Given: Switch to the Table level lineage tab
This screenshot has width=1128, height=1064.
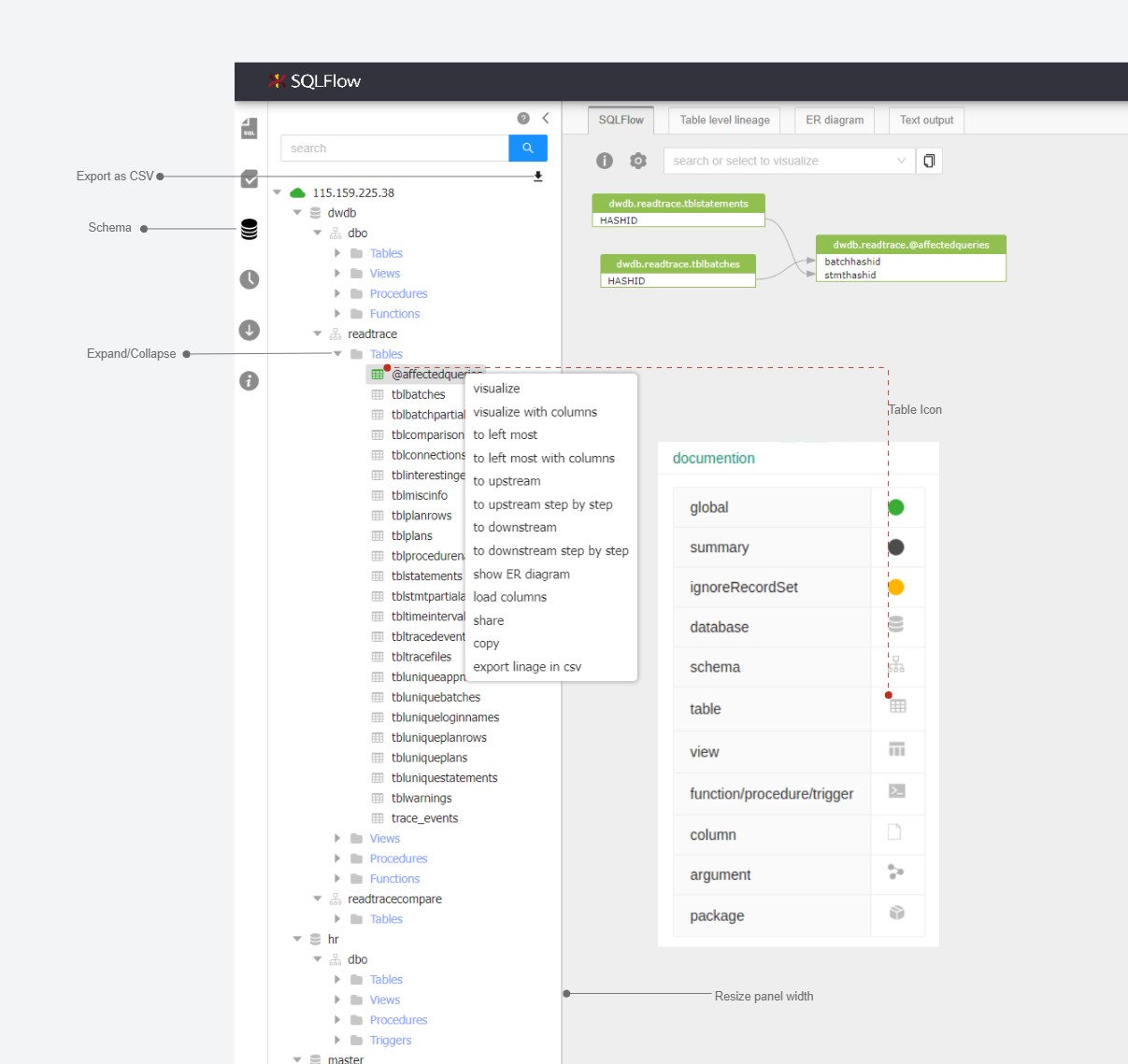Looking at the screenshot, I should click(x=725, y=120).
